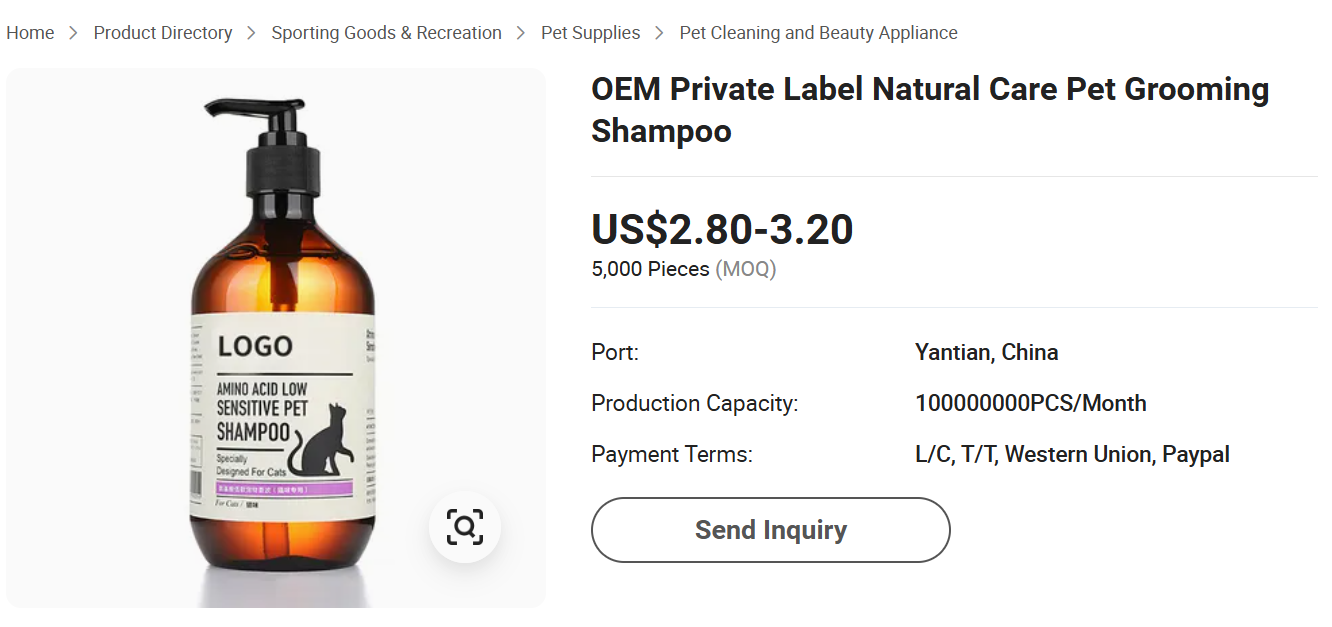Image resolution: width=1332 pixels, height=627 pixels.
Task: Click the image search magnifier icon
Action: [465, 526]
